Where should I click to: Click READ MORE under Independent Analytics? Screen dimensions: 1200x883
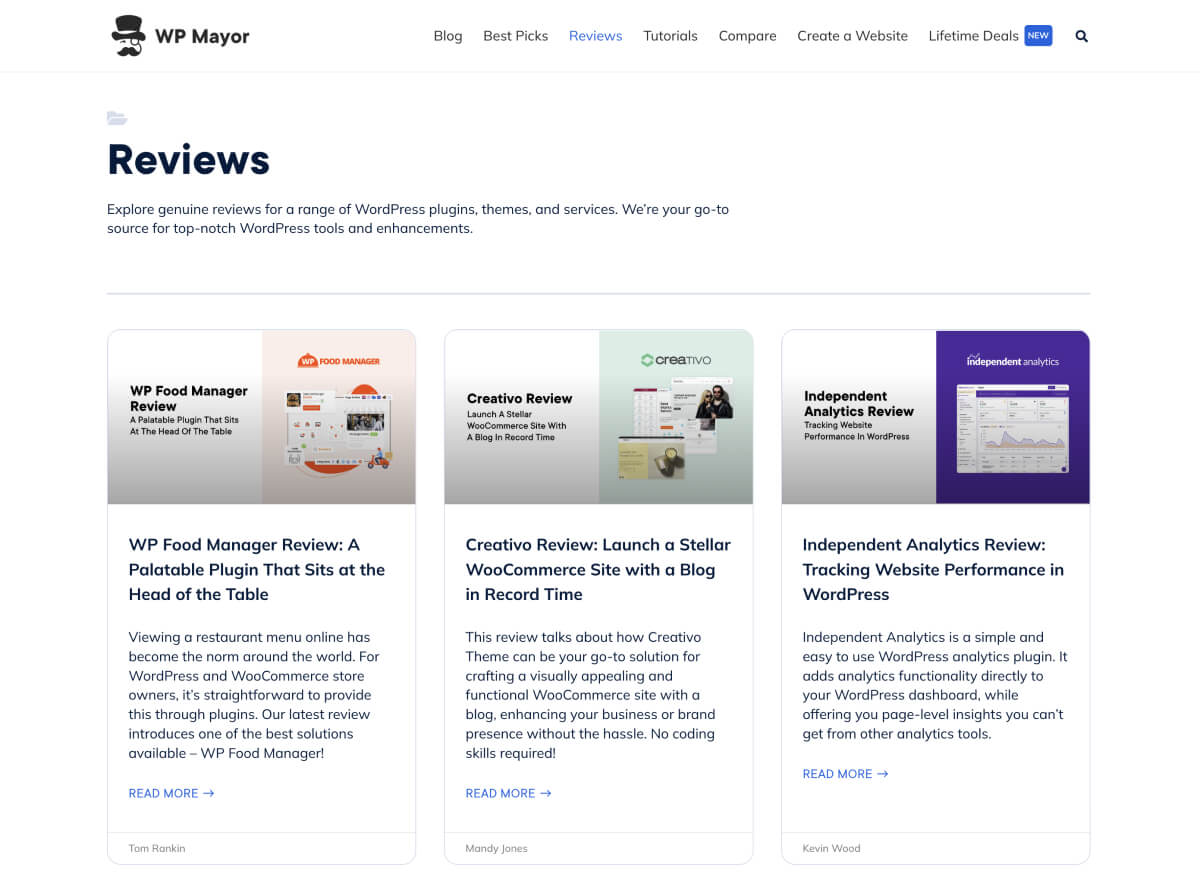[845, 774]
